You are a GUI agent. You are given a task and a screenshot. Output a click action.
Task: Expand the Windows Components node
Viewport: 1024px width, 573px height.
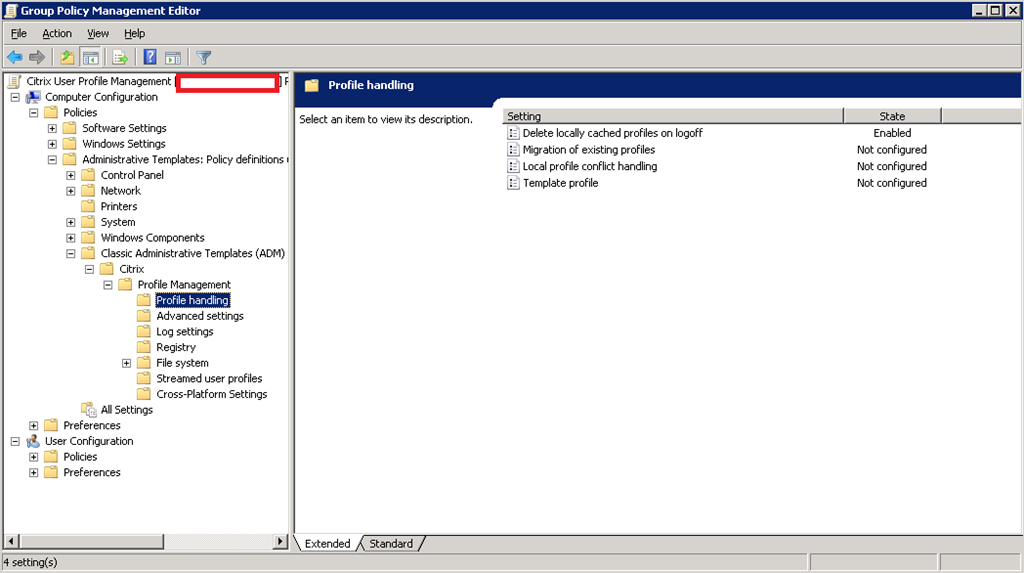click(x=71, y=238)
